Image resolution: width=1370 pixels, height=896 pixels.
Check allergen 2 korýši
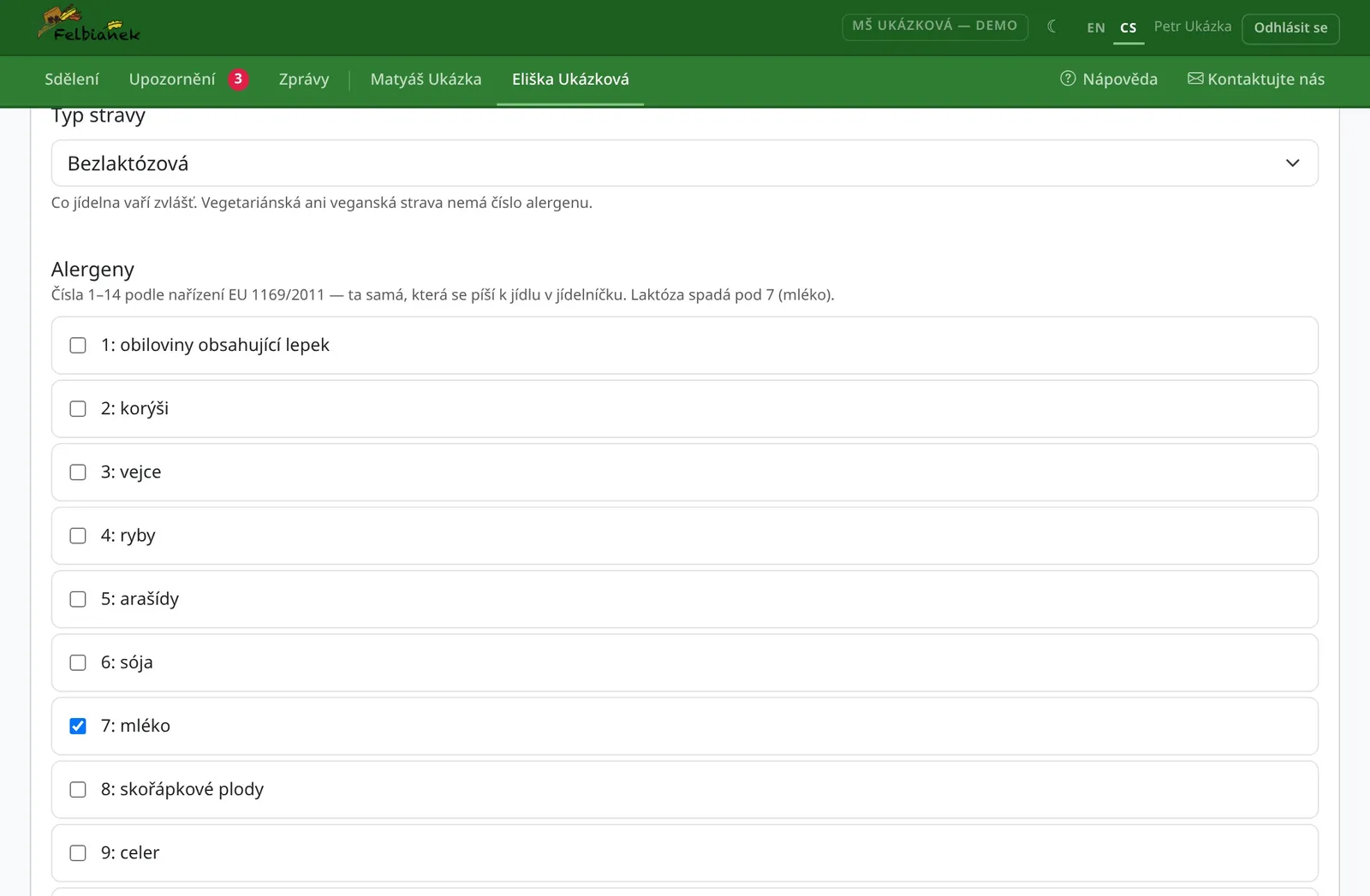[x=78, y=409]
